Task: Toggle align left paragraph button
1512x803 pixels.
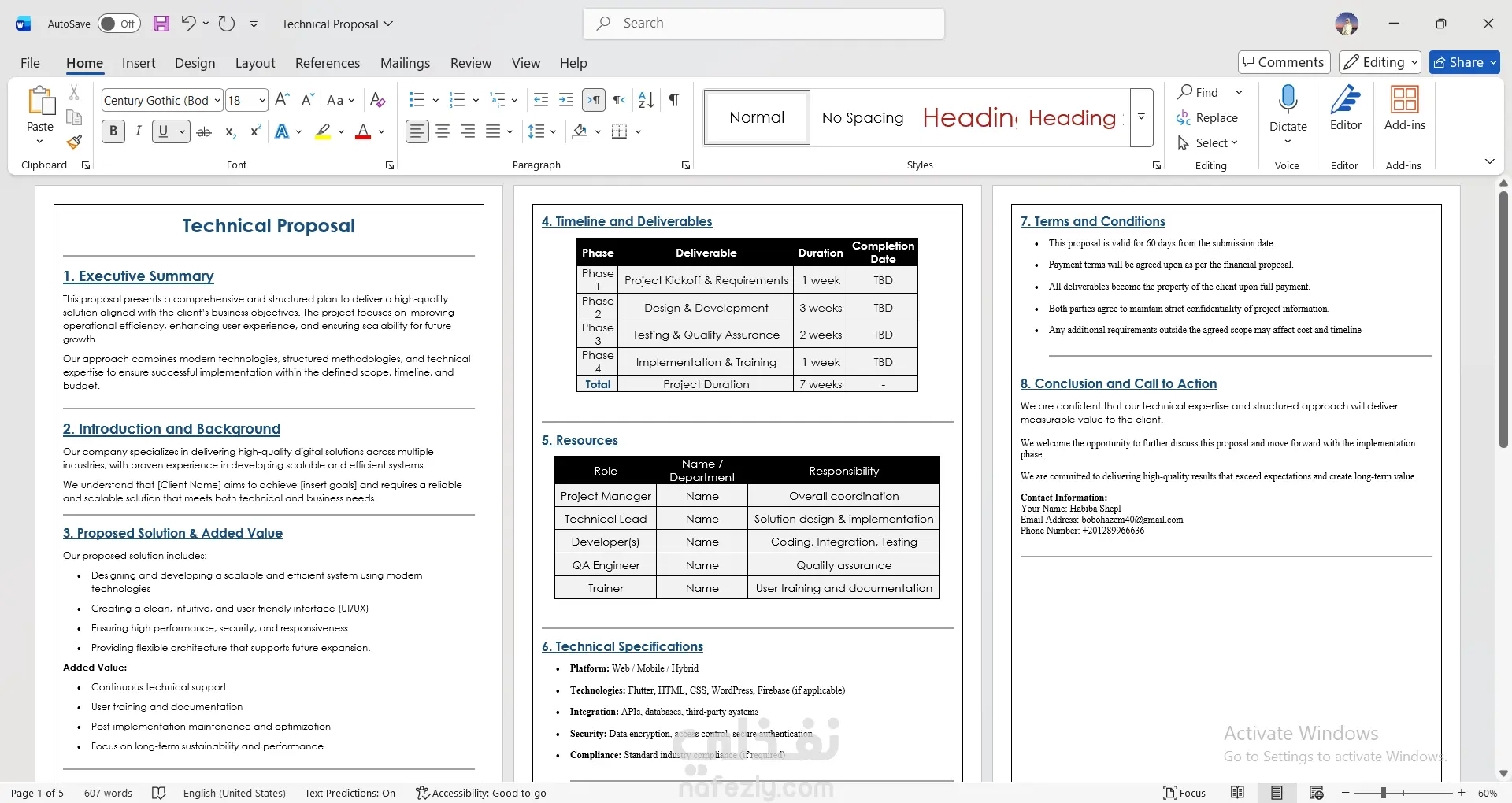Action: point(417,131)
